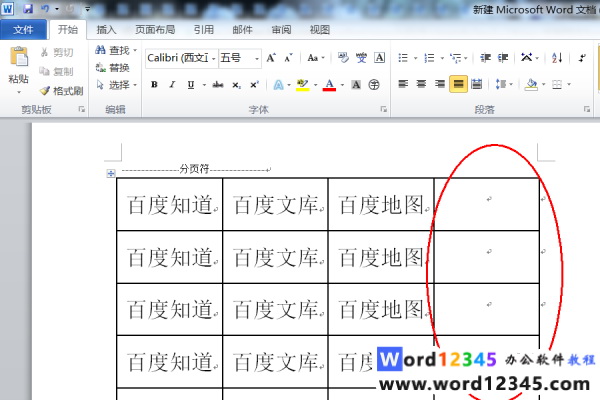Toggle Justify alignment button
The height and width of the screenshot is (400, 600).
[x=458, y=84]
